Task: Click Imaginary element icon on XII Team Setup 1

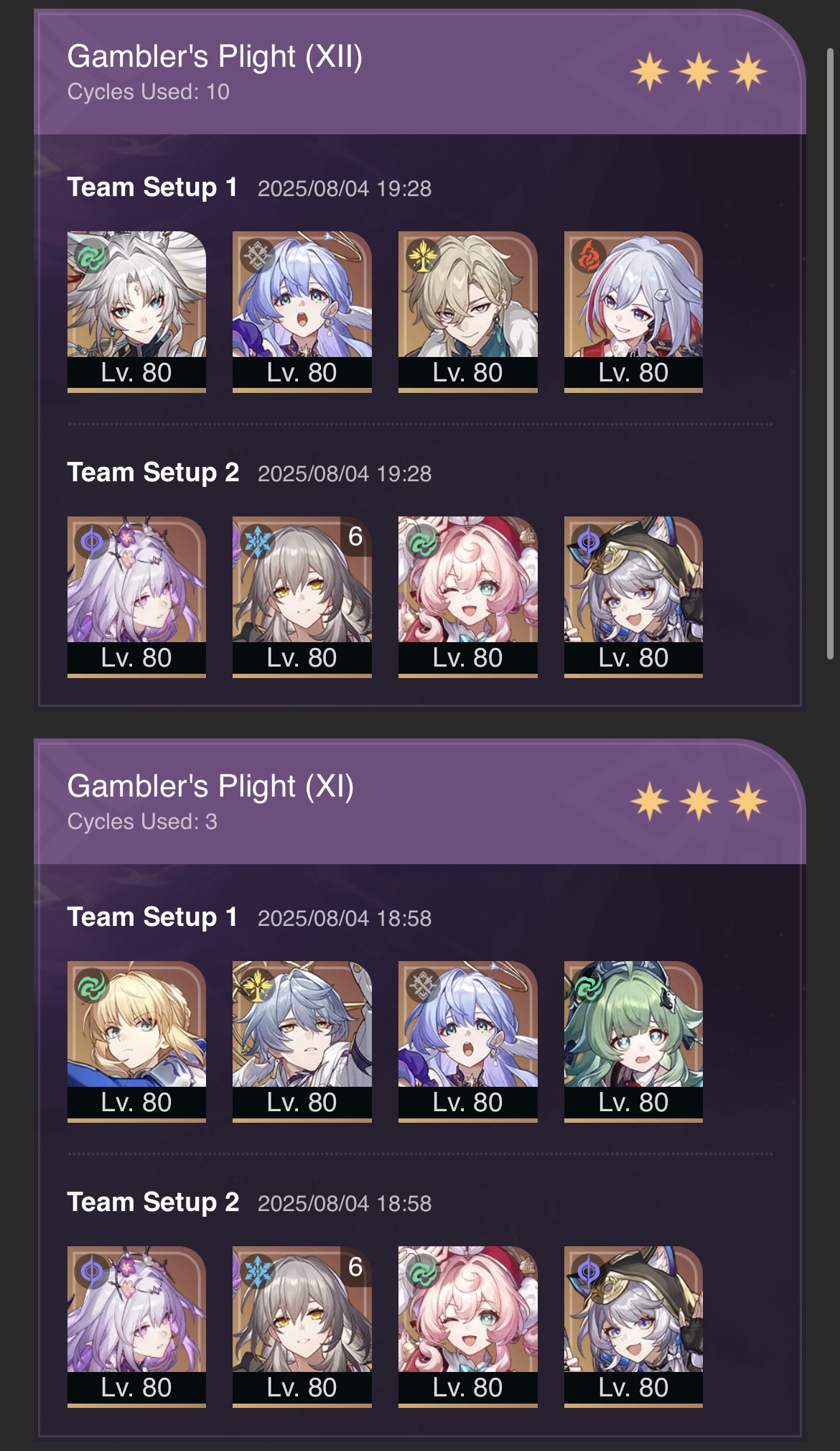Action: tap(422, 256)
